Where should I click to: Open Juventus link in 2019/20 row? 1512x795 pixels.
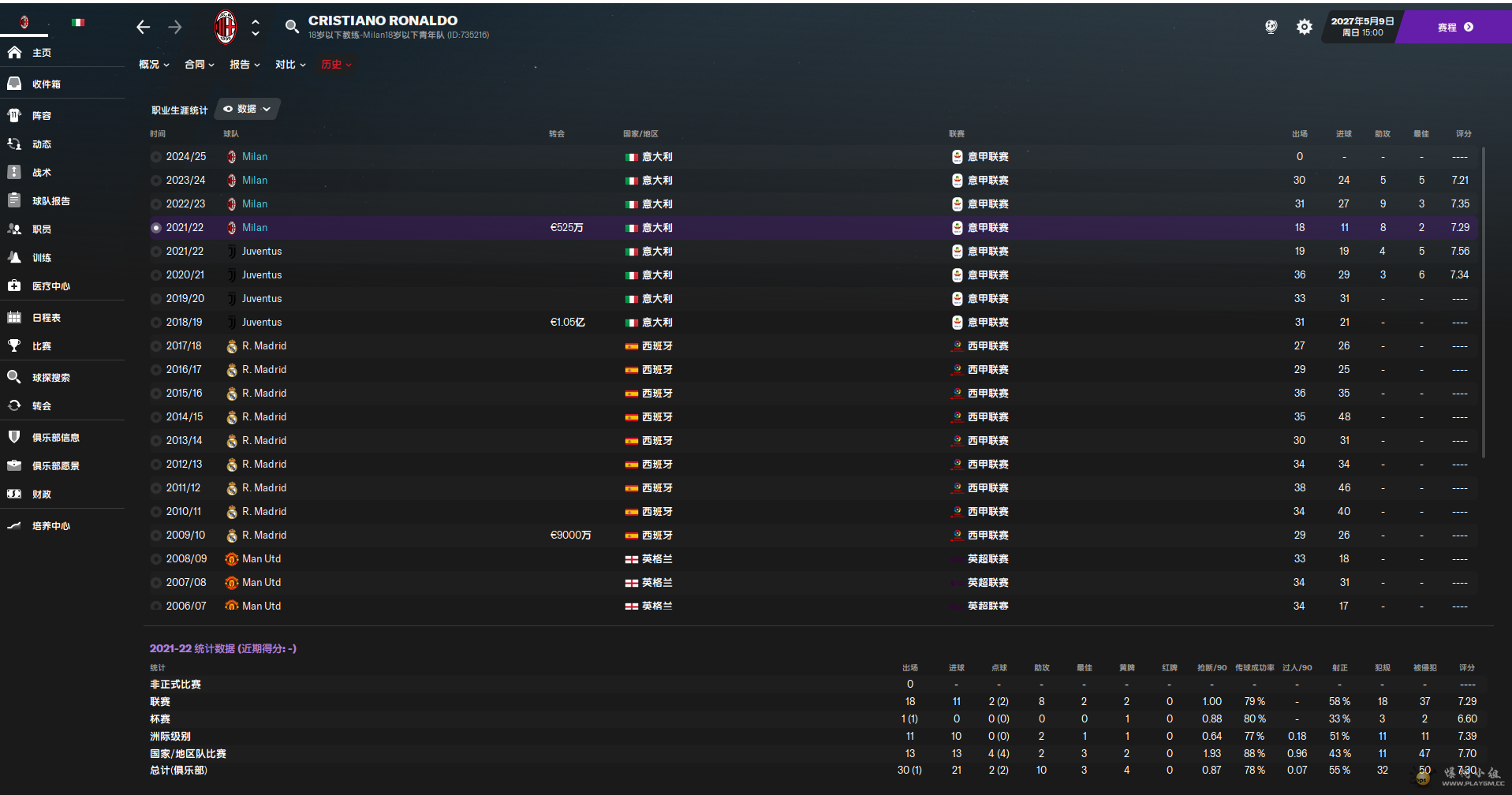point(262,299)
